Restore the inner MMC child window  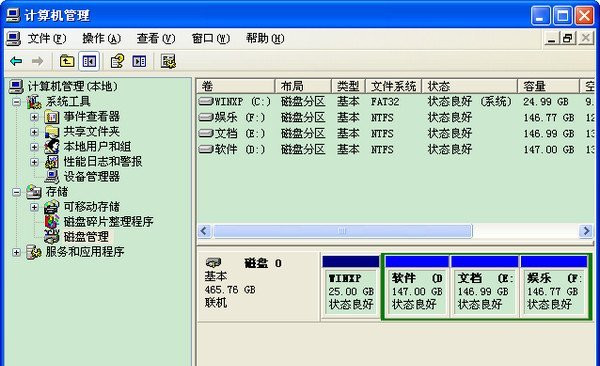(x=568, y=38)
